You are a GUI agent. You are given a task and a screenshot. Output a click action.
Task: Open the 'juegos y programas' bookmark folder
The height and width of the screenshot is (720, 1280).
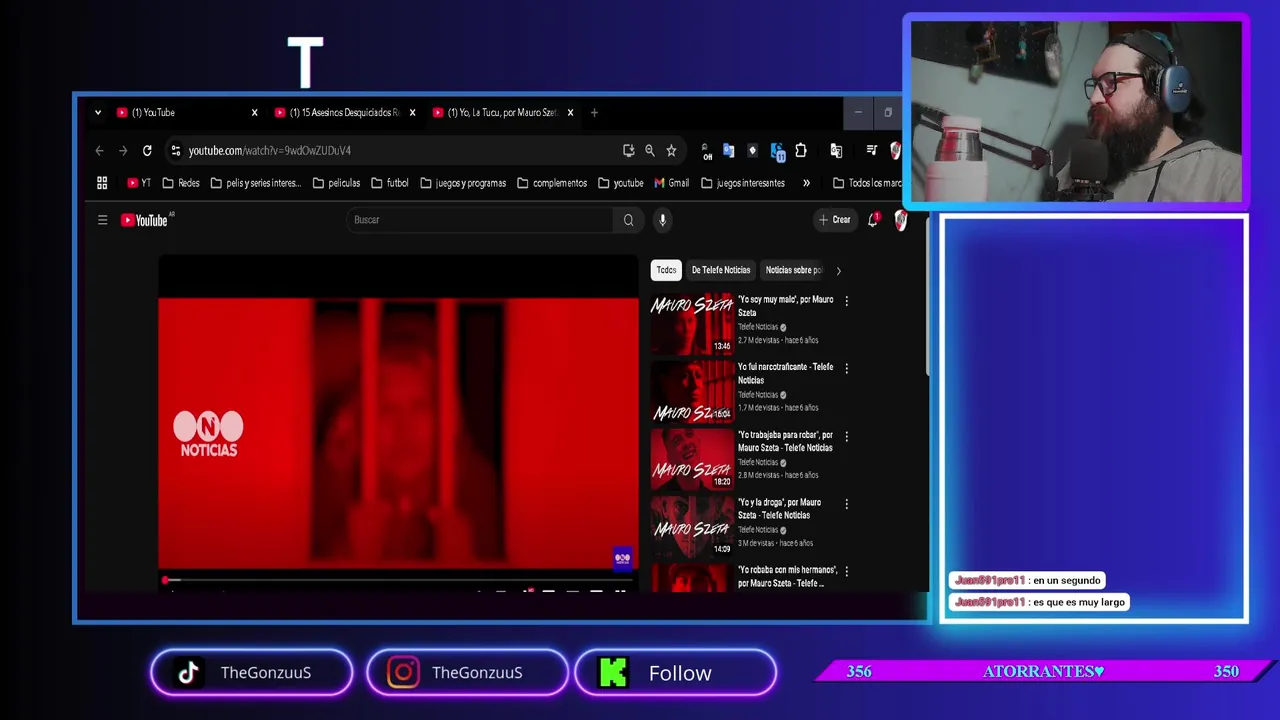tap(463, 183)
